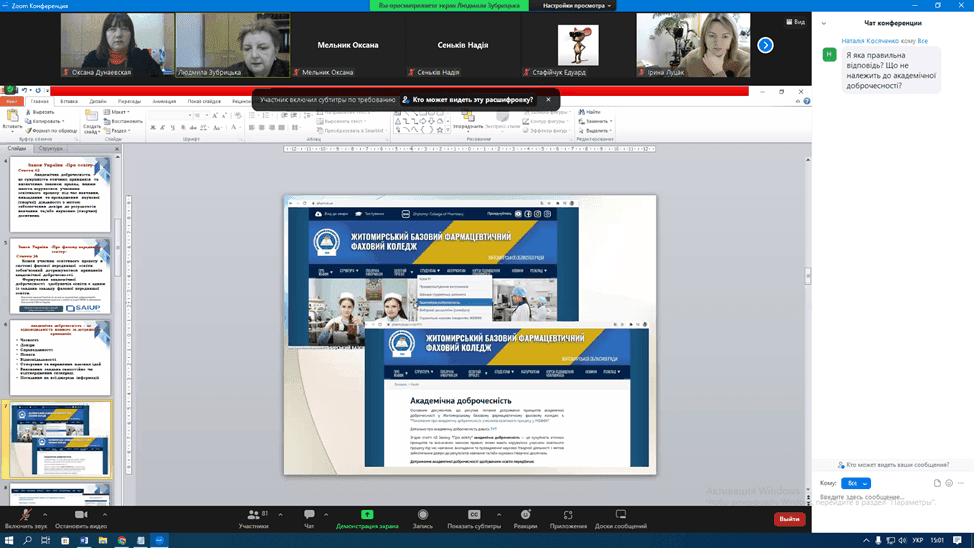Expand video options arrow next to 'Остановить видео'

point(104,514)
